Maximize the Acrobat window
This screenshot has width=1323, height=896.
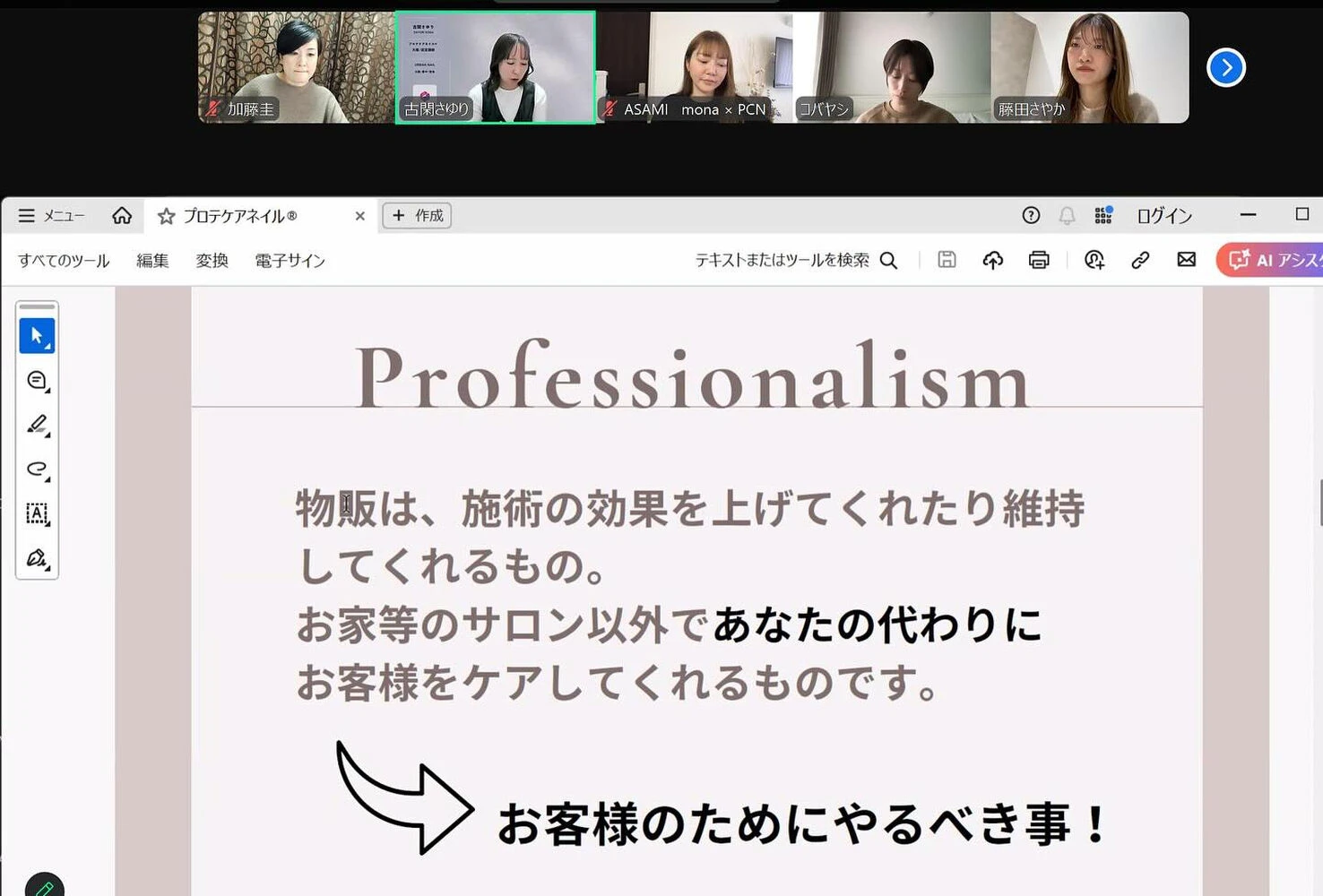pos(1302,214)
